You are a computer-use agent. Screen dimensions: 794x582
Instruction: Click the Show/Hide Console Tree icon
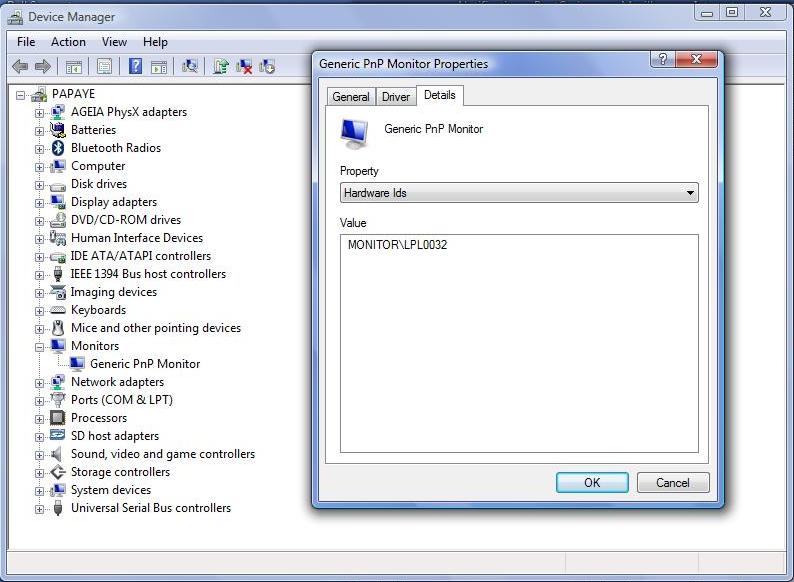[x=74, y=66]
